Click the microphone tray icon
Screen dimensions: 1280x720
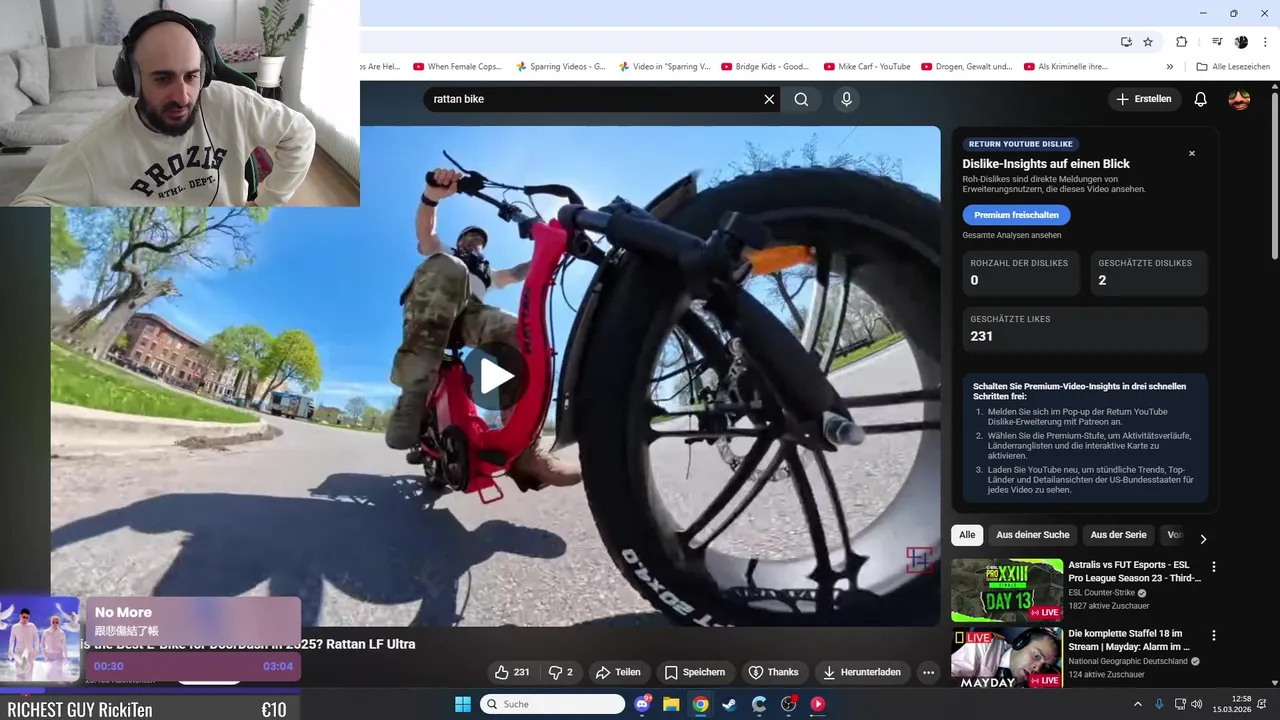1160,704
